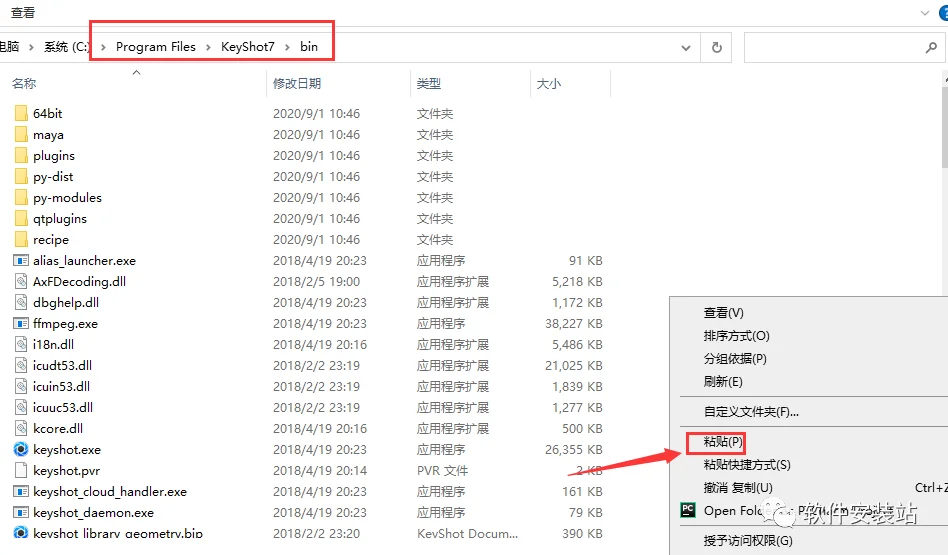The image size is (948, 555).
Task: Click the 38,227 KB size cell
Action: point(574,323)
